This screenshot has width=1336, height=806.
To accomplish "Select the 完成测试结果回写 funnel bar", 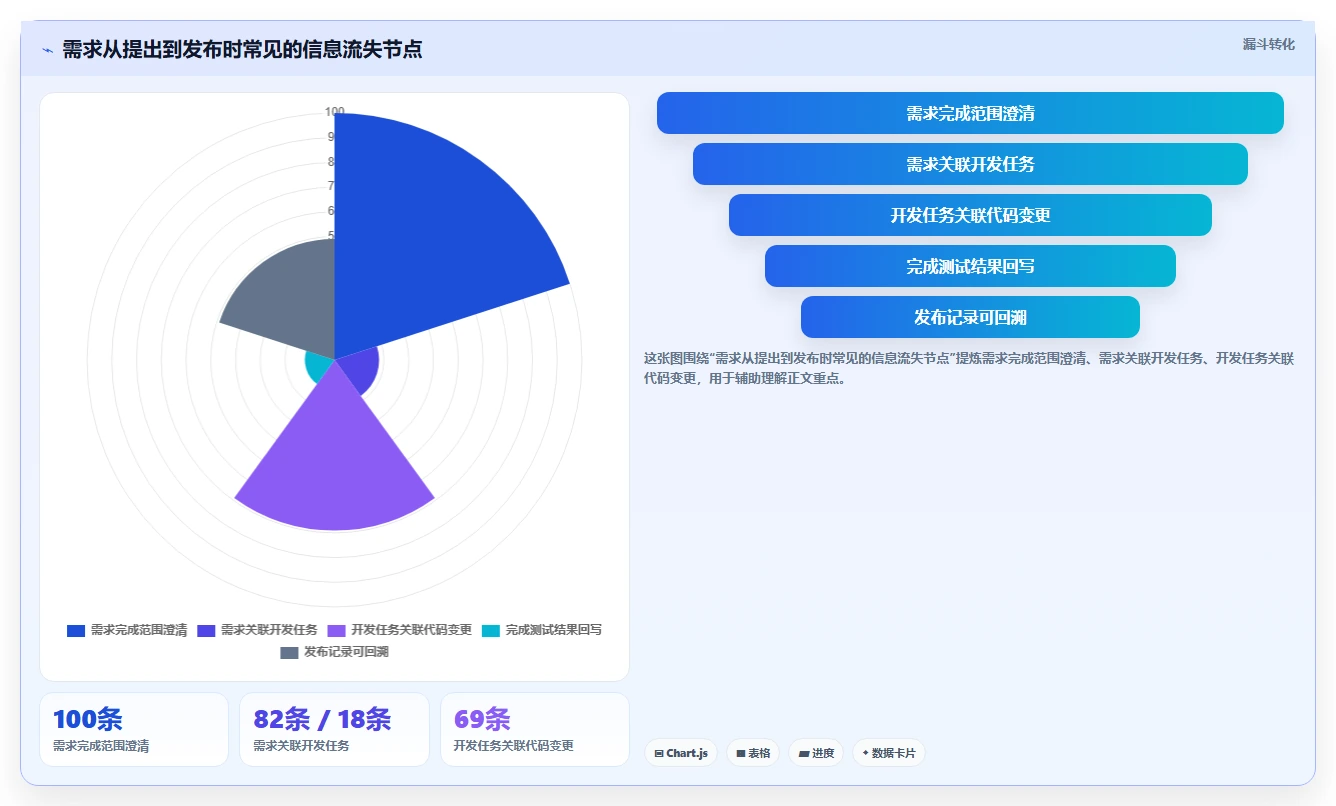I will (x=970, y=266).
